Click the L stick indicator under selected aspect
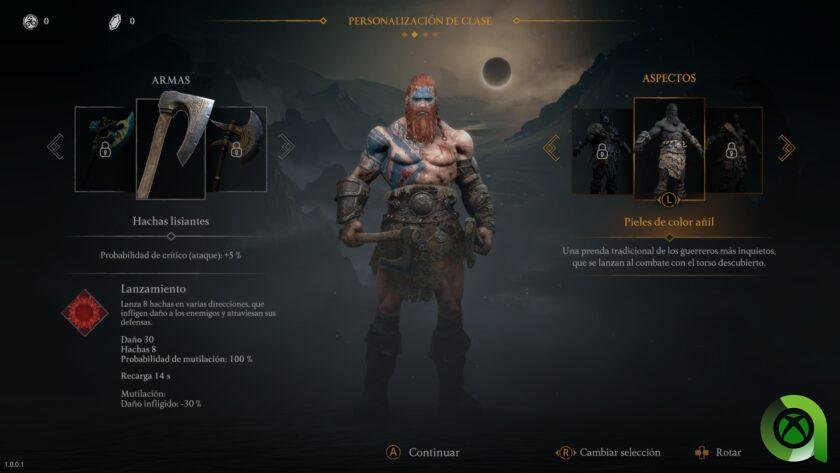This screenshot has height=473, width=840. (x=669, y=200)
